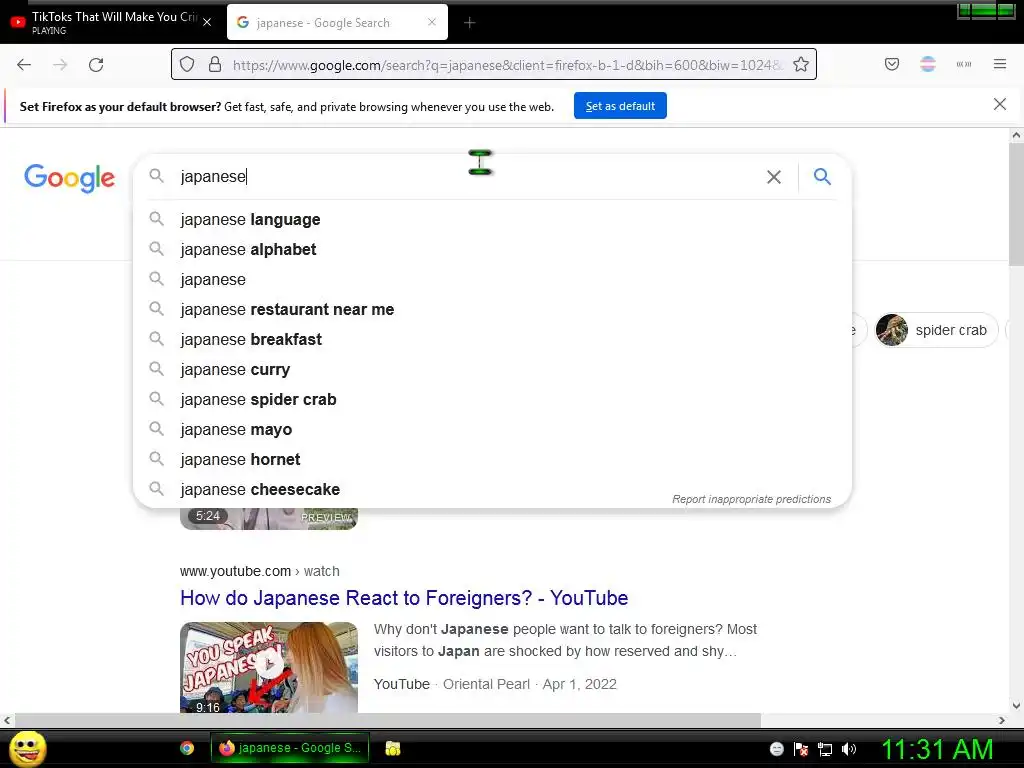Click the Google logo

point(69,178)
